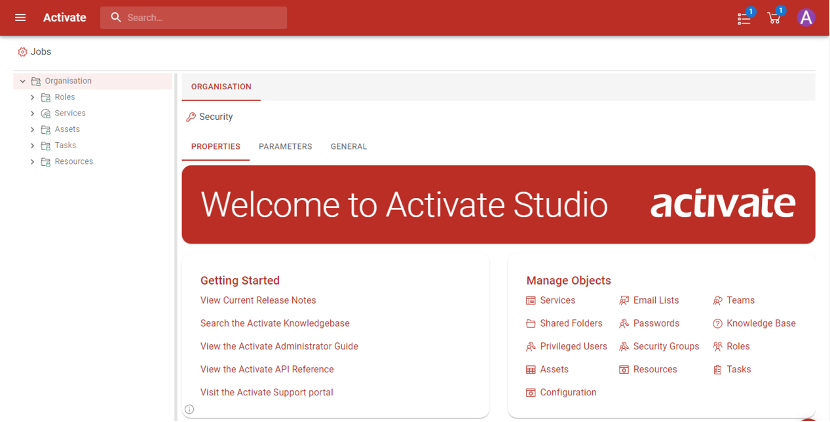Open the Privileged Users link
The height and width of the screenshot is (422, 830).
[573, 346]
